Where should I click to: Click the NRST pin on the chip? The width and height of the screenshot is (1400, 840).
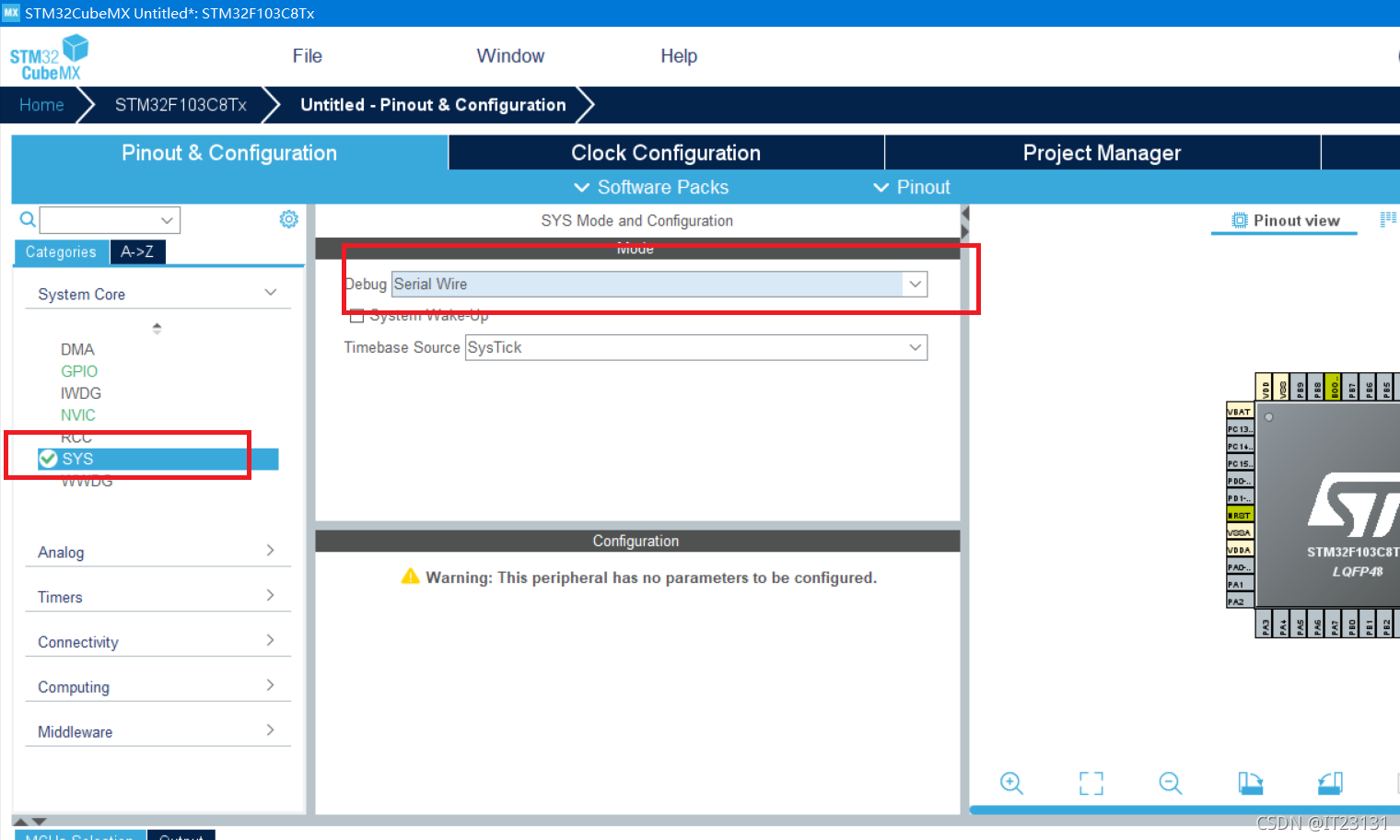pyautogui.click(x=1240, y=515)
